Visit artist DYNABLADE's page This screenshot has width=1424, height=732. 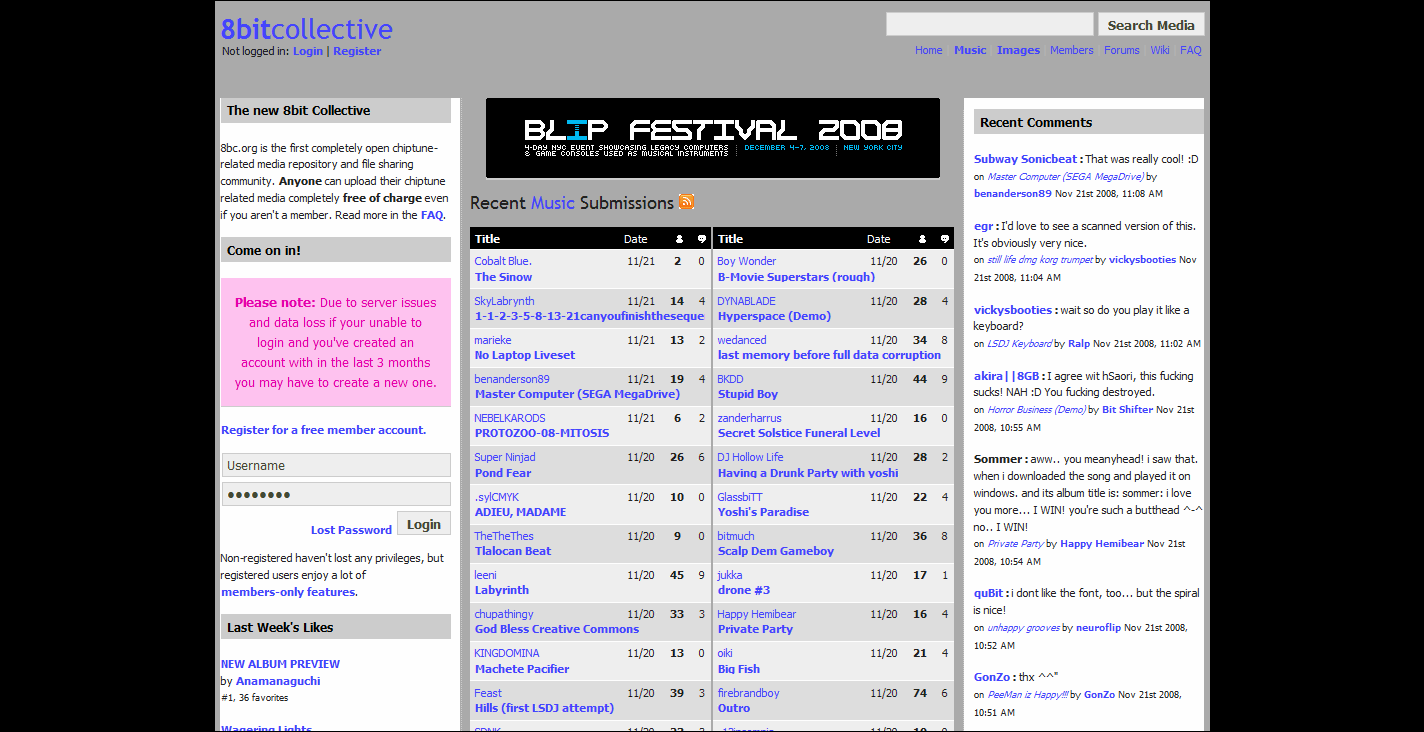pos(746,301)
